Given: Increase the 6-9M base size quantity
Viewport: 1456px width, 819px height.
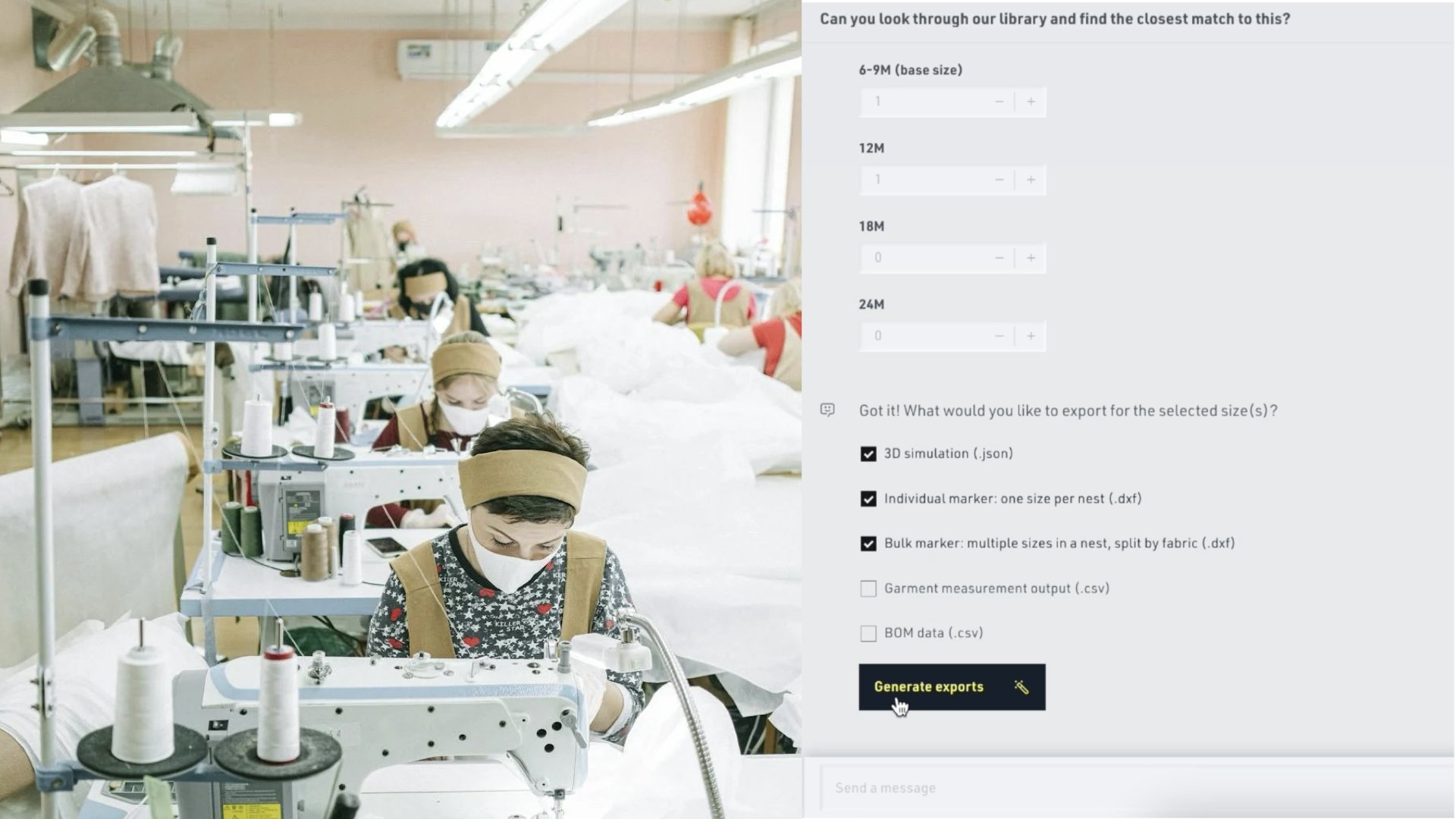Looking at the screenshot, I should coord(1031,102).
